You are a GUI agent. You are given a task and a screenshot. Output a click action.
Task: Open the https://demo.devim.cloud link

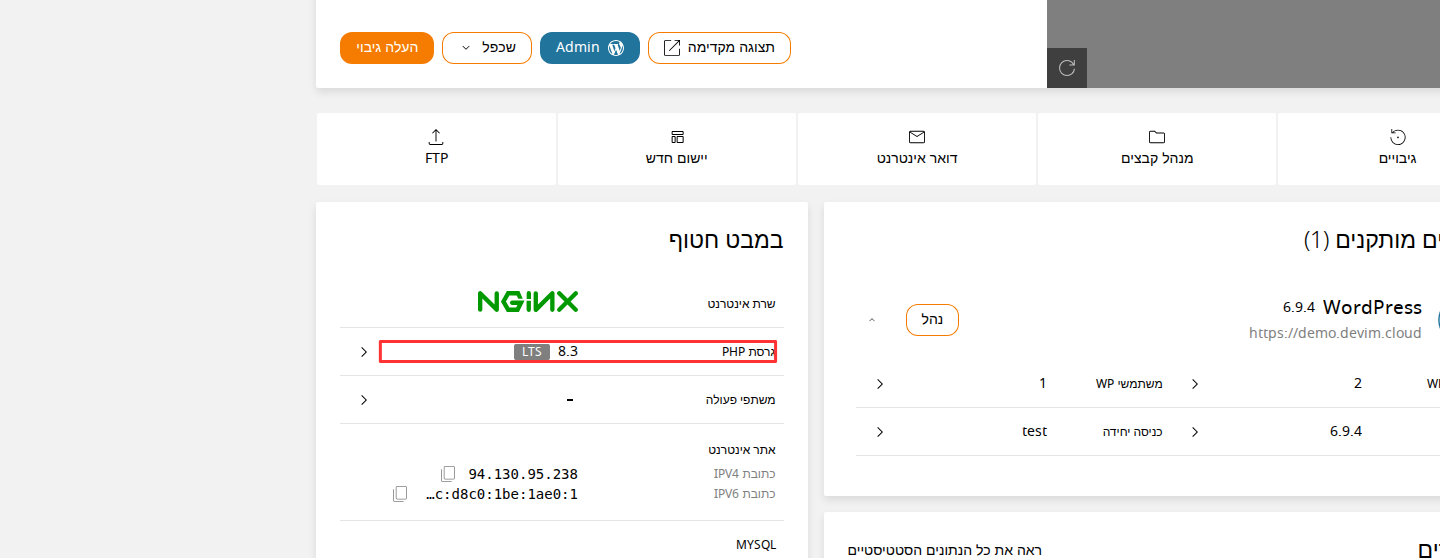(x=1335, y=333)
